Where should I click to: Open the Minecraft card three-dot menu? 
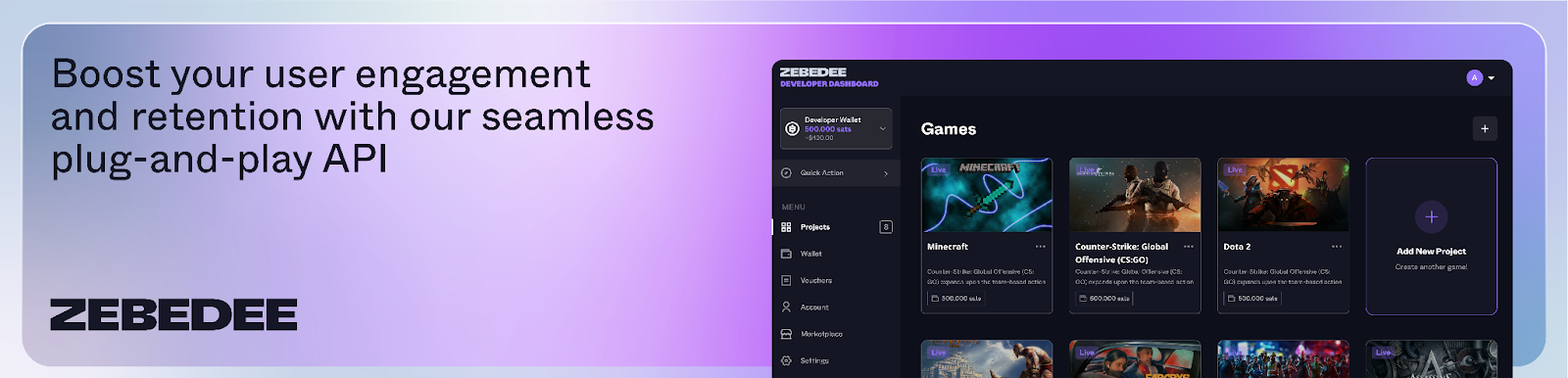coord(1041,247)
